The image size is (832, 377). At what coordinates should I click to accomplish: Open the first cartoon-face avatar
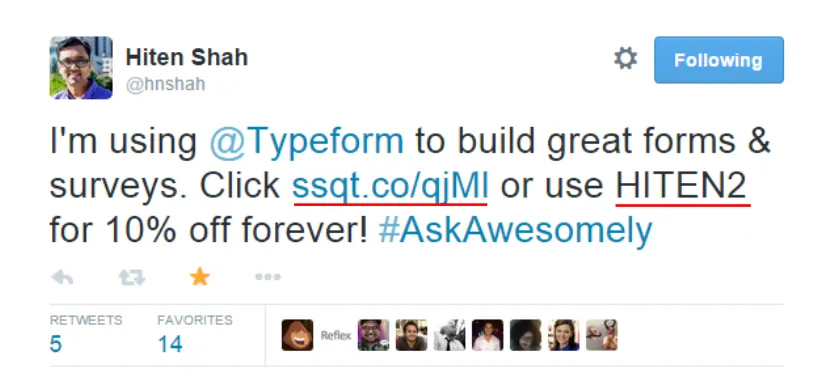[x=297, y=335]
